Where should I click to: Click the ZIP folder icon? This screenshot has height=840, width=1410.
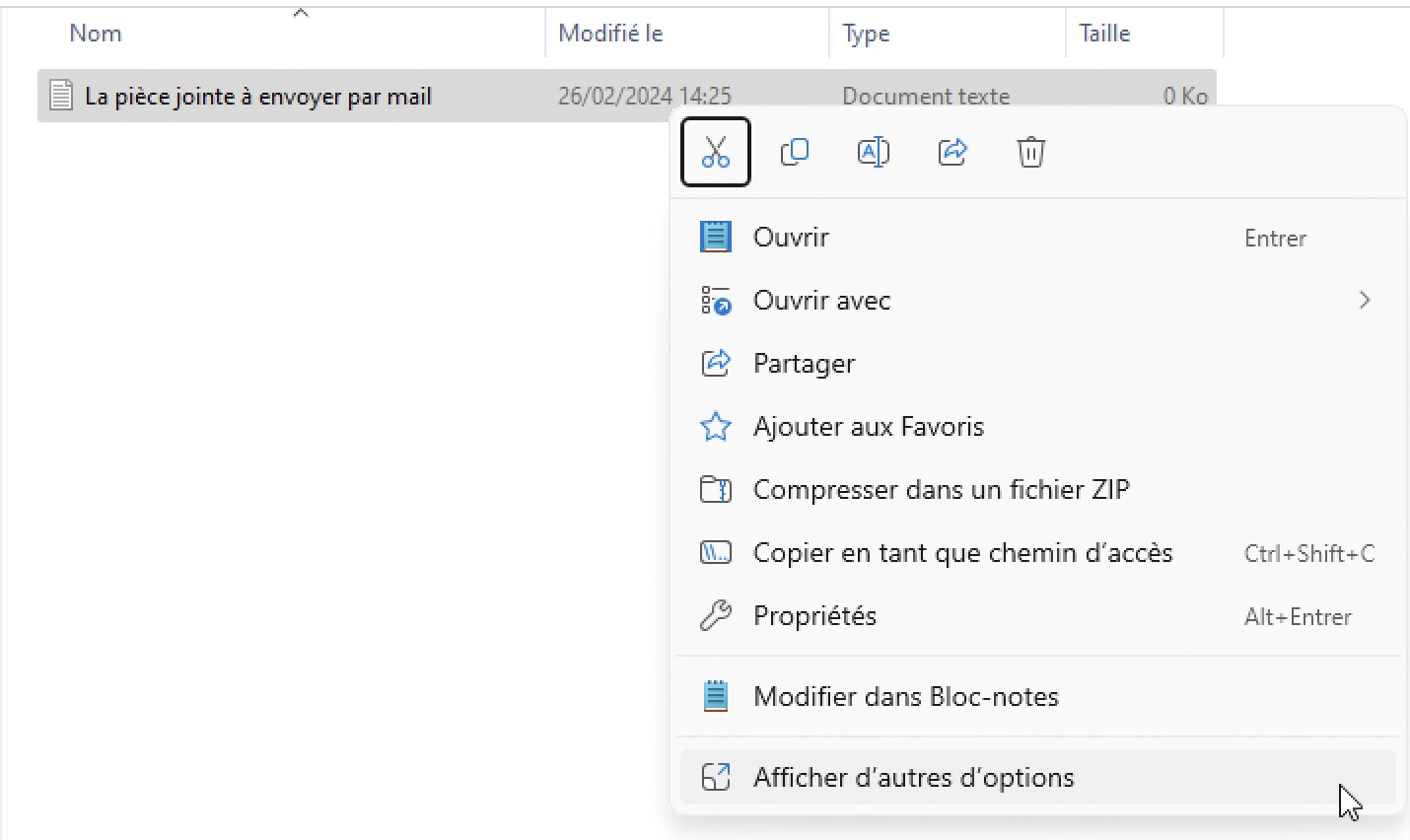click(715, 489)
